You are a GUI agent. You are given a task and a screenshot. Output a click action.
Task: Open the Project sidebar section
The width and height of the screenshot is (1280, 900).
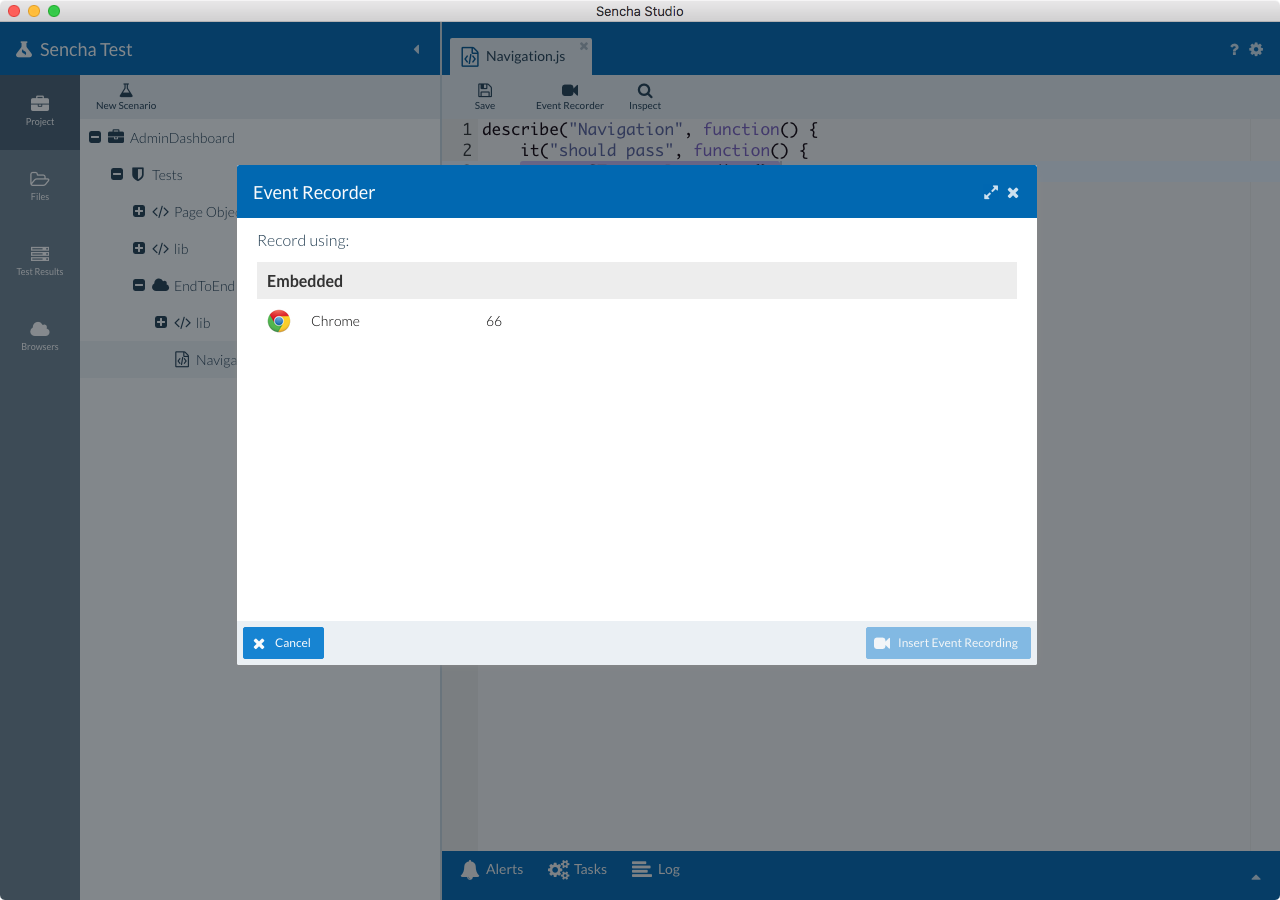(x=40, y=112)
